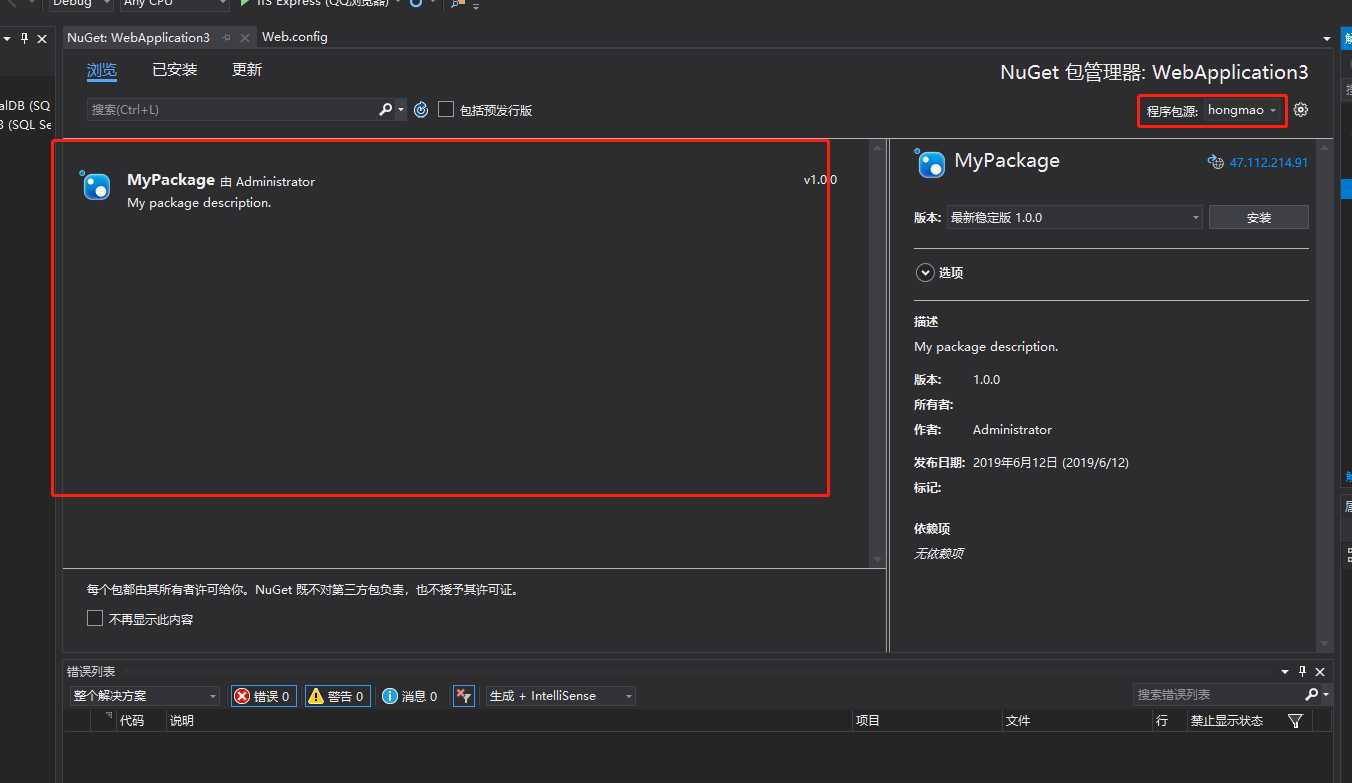Select MyPackage name in the package list
Image resolution: width=1352 pixels, height=783 pixels.
point(171,180)
